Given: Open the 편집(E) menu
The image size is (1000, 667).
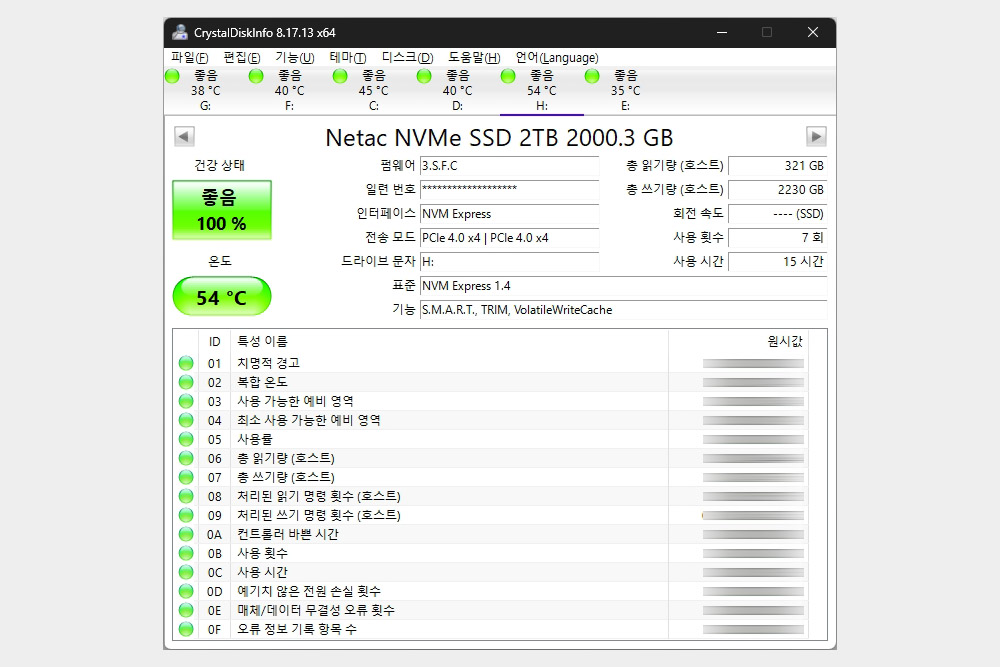Looking at the screenshot, I should point(242,57).
